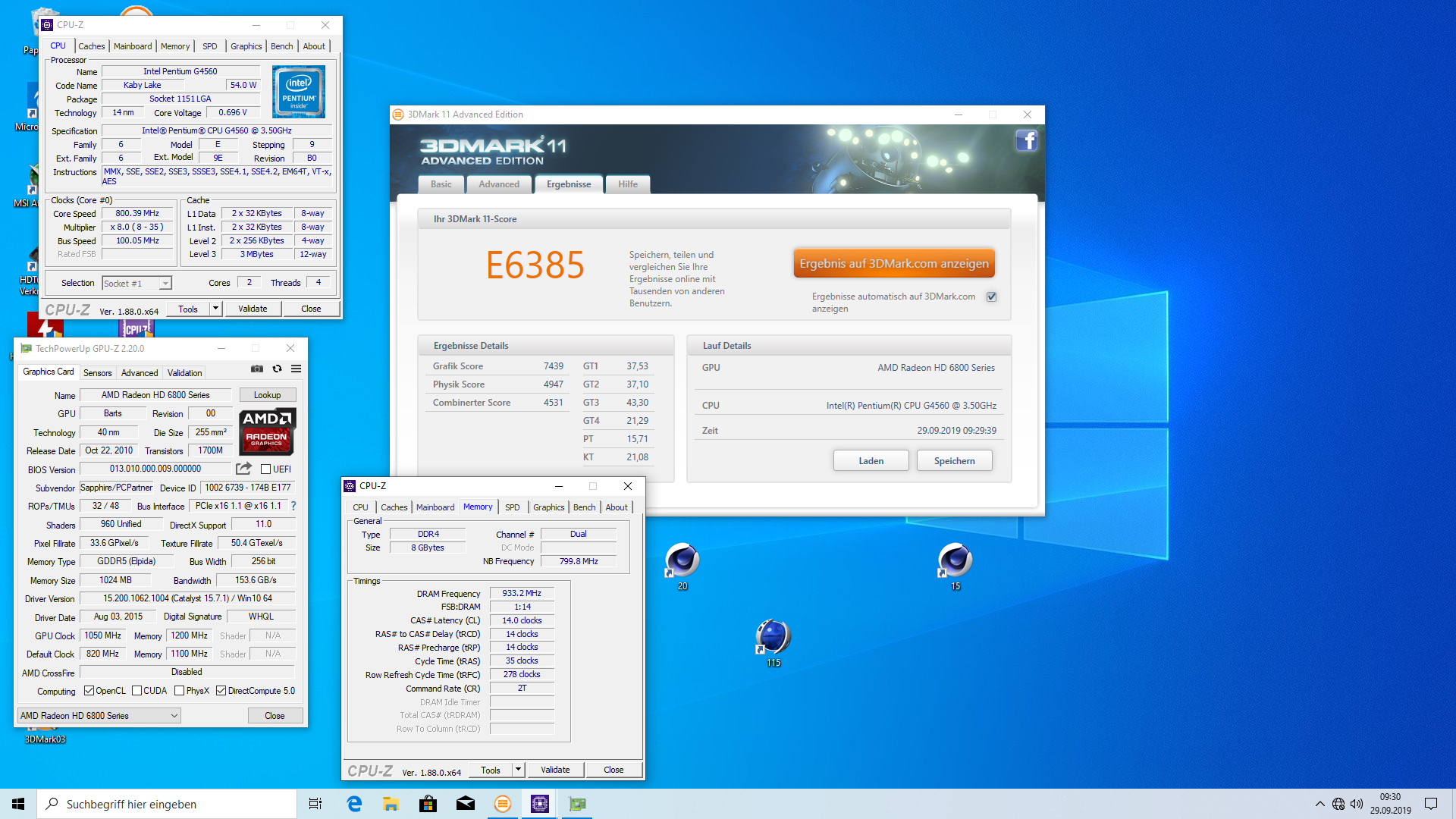Click the E6385 score value in 3DMark 11

pyautogui.click(x=535, y=265)
